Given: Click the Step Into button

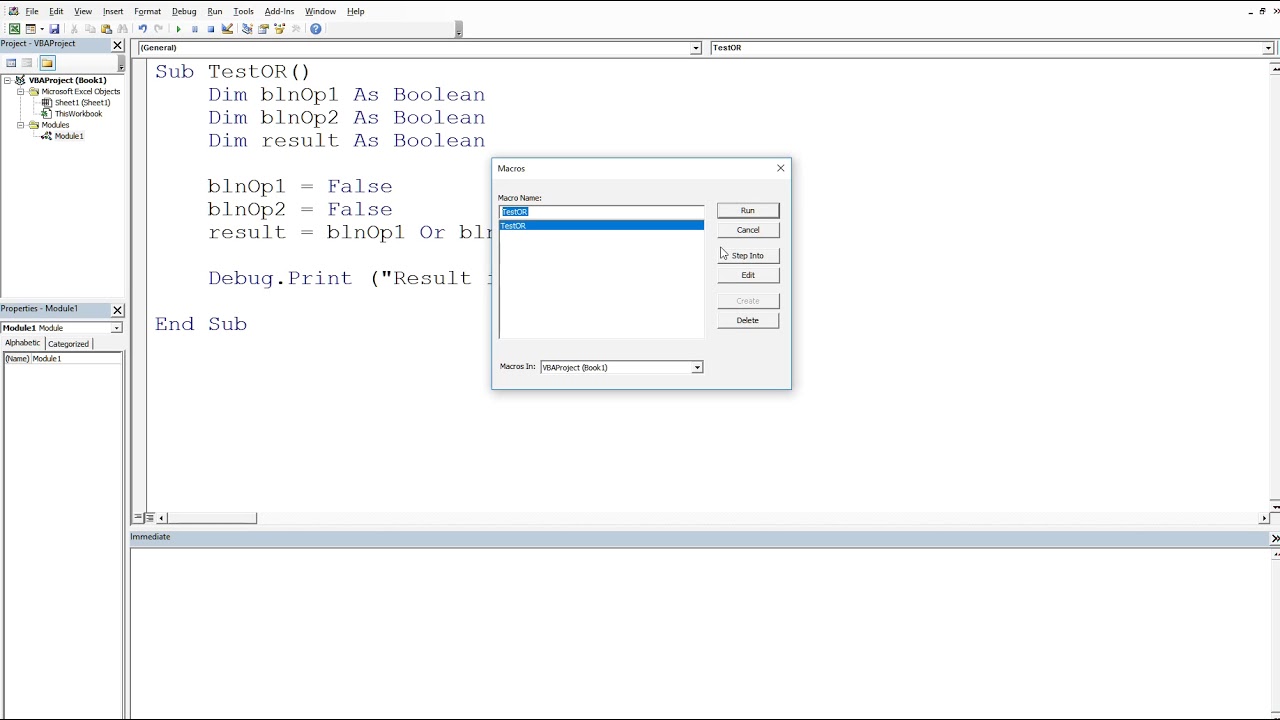Looking at the screenshot, I should click(748, 255).
